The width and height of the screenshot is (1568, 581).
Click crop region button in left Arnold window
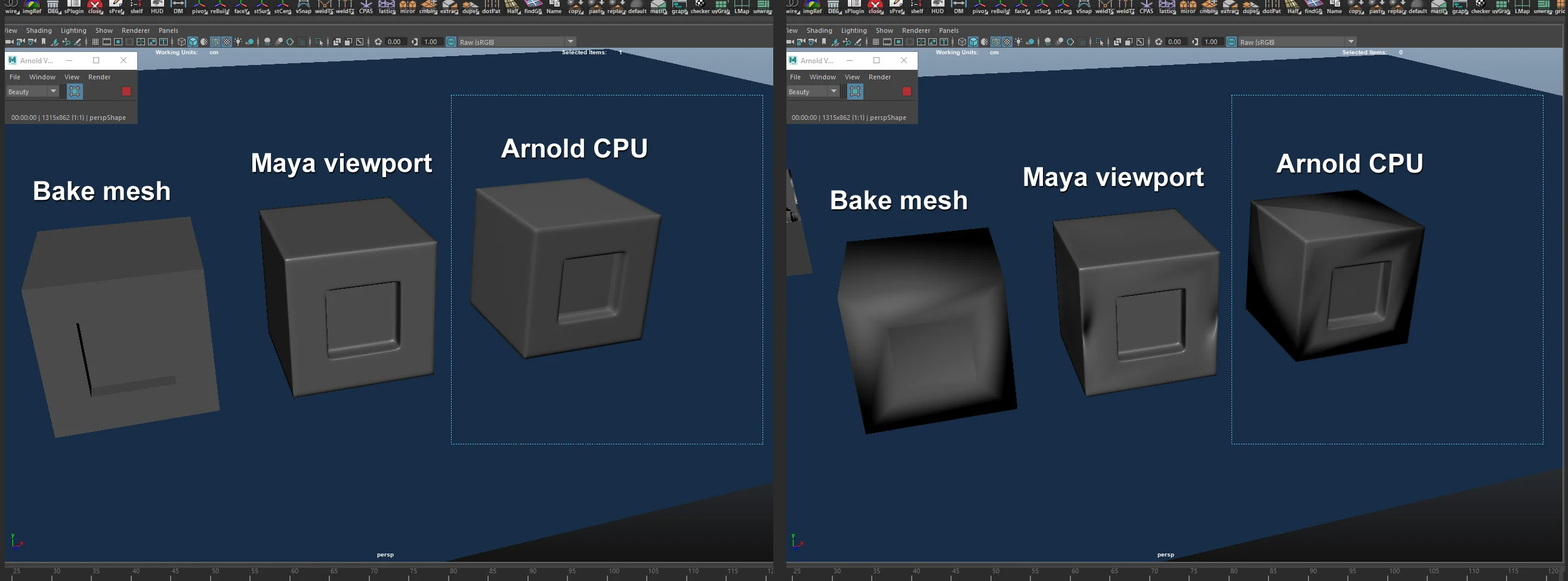[75, 91]
